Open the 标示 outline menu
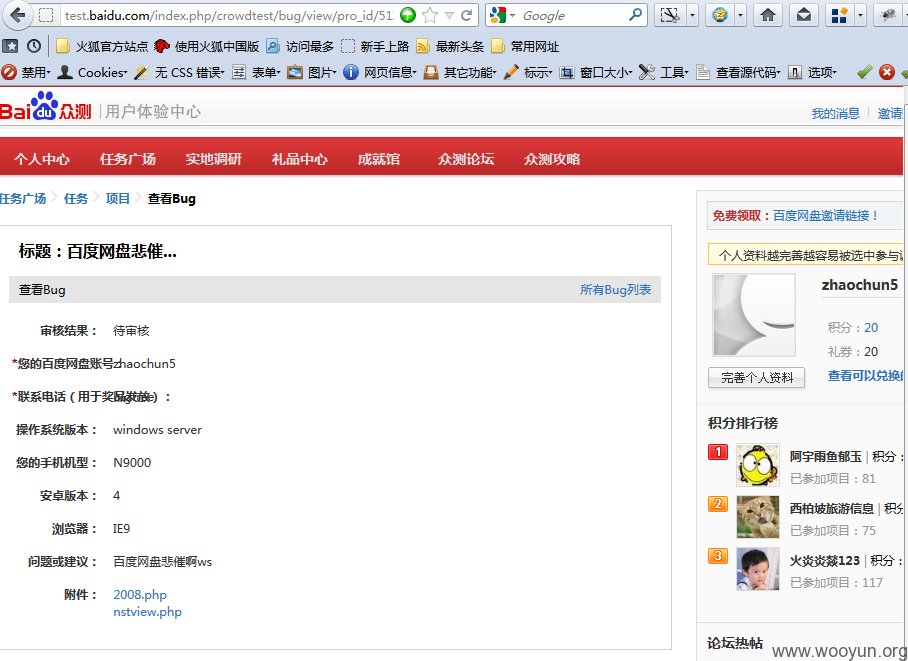The width and height of the screenshot is (908, 661). click(528, 72)
